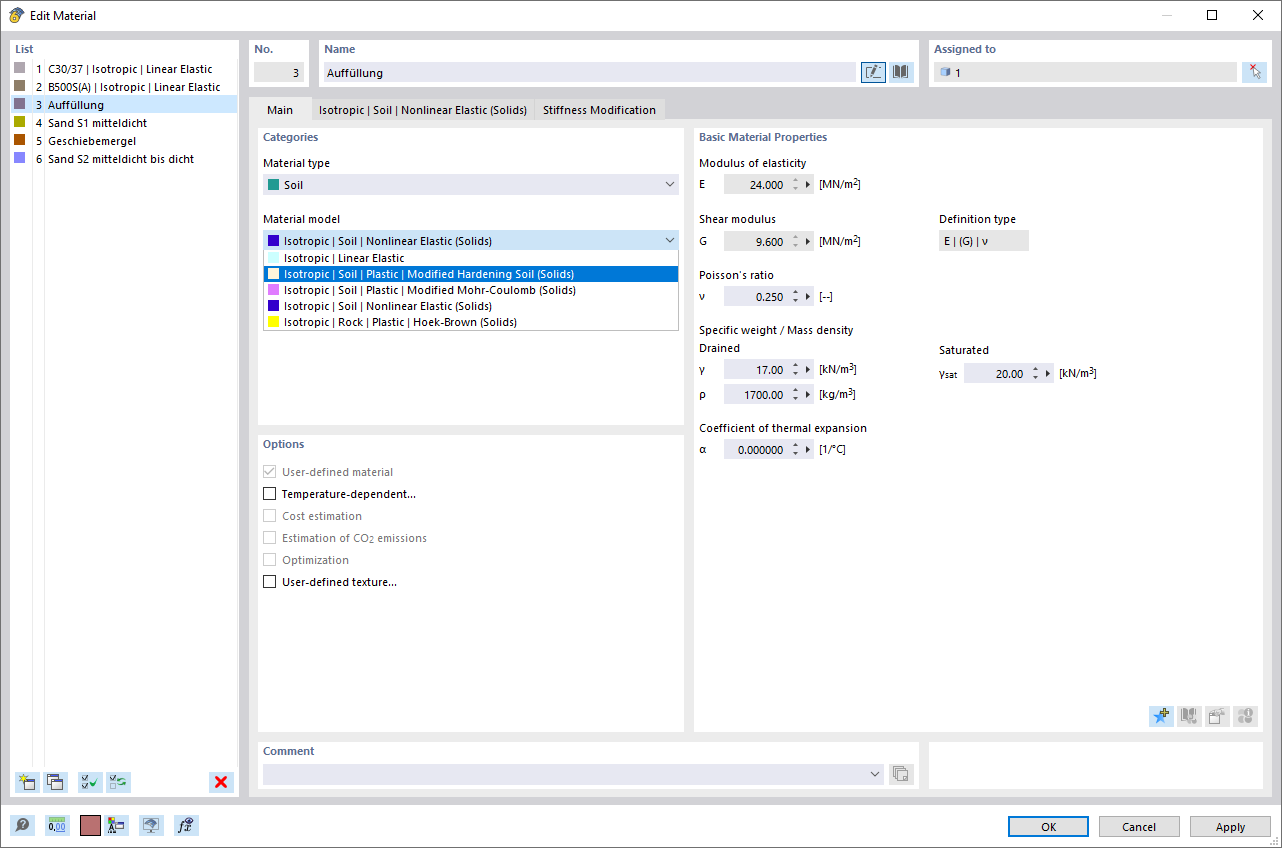Click the remove assignment icon in Assigned to

(1254, 72)
